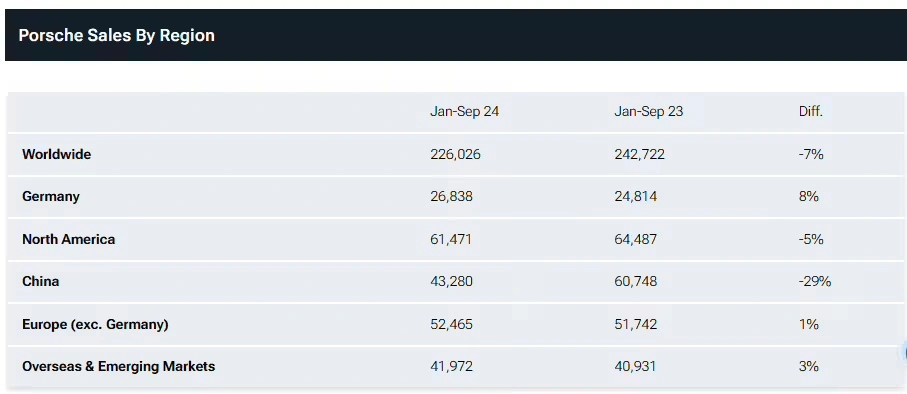Select the Jan-Sep 23 column header
This screenshot has height=394, width=907.
coord(648,111)
